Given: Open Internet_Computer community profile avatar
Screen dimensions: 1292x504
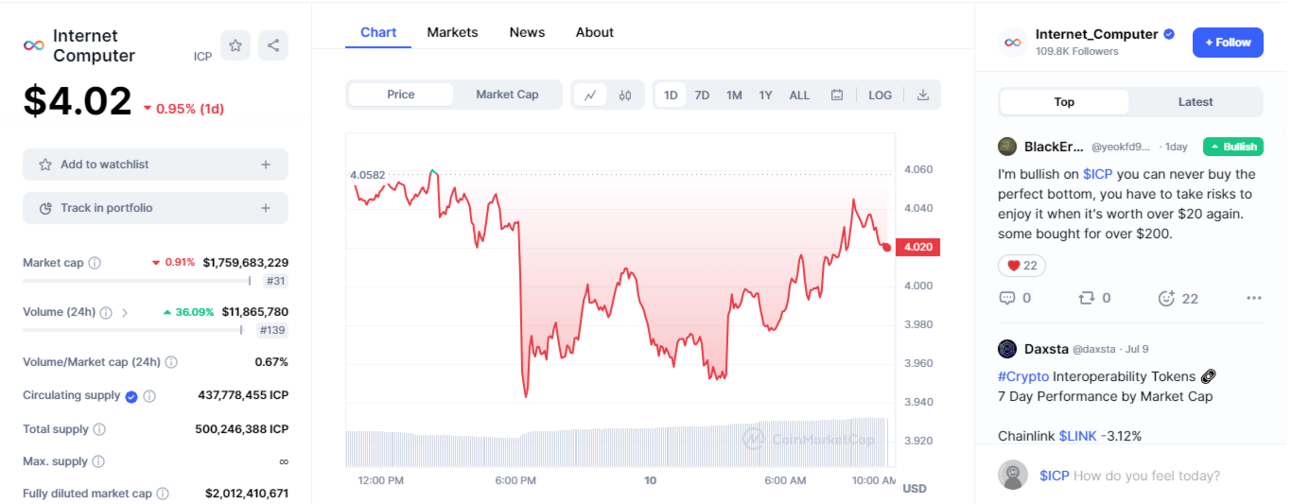Looking at the screenshot, I should [1012, 42].
